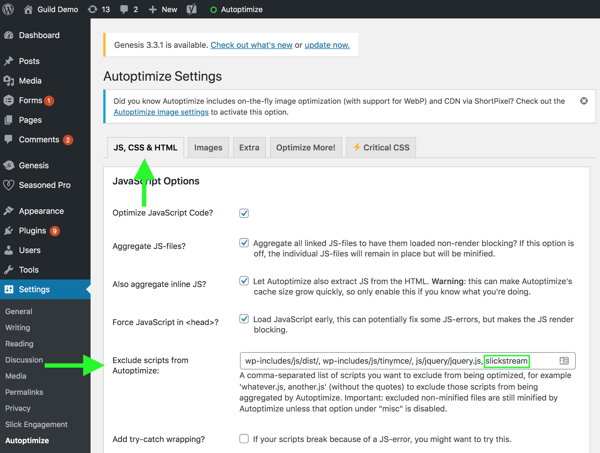
Task: Click New label in admin bar
Action: [169, 10]
